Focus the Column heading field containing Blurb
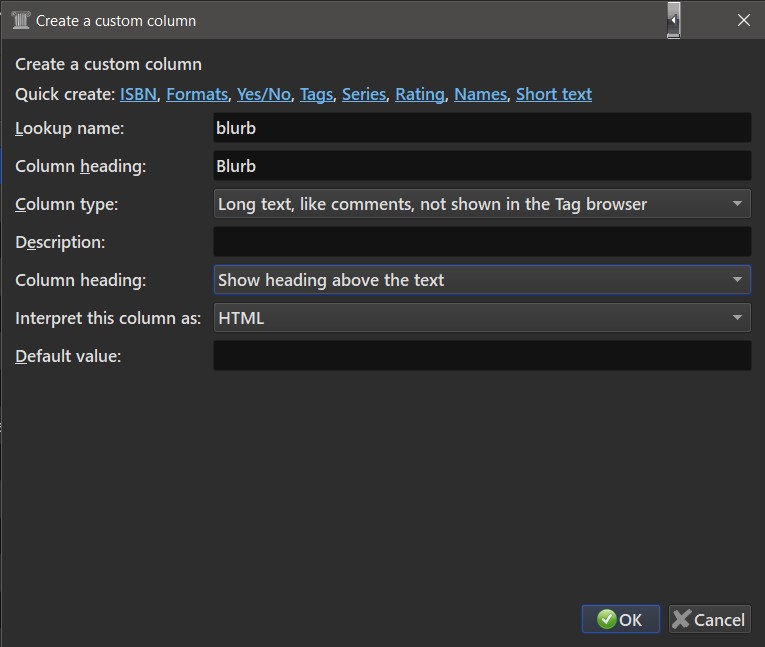The width and height of the screenshot is (765, 647). 482,166
